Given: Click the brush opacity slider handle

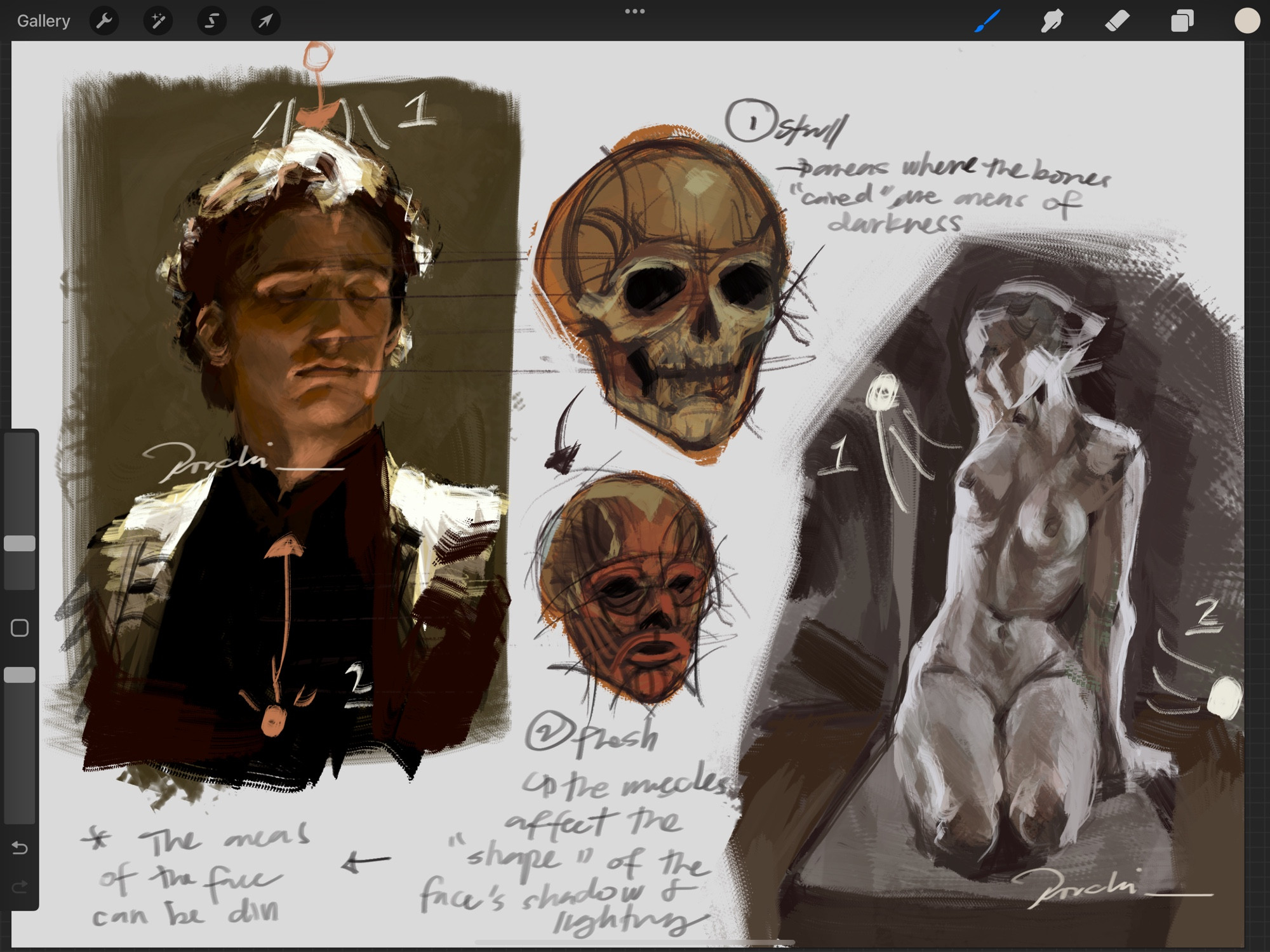Looking at the screenshot, I should pyautogui.click(x=20, y=674).
